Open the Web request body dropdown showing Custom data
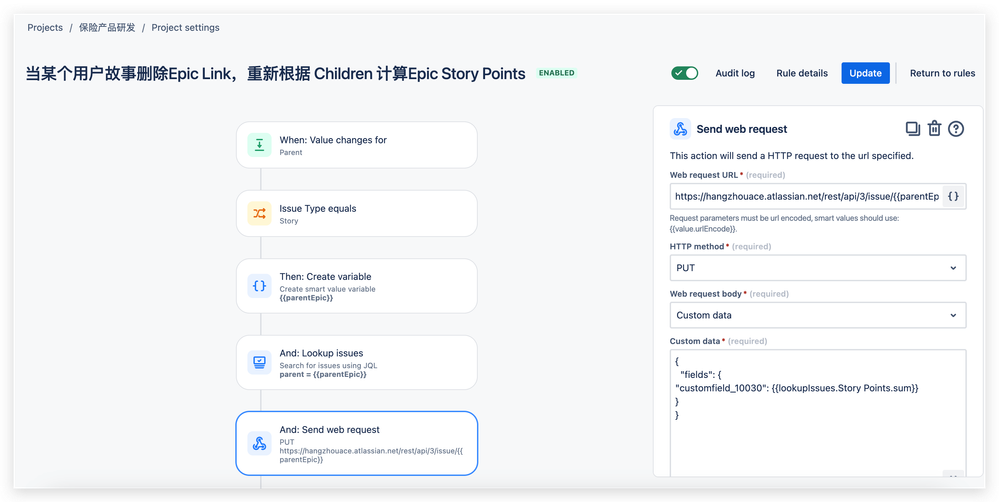Viewport: 999px width, 502px height. (818, 315)
